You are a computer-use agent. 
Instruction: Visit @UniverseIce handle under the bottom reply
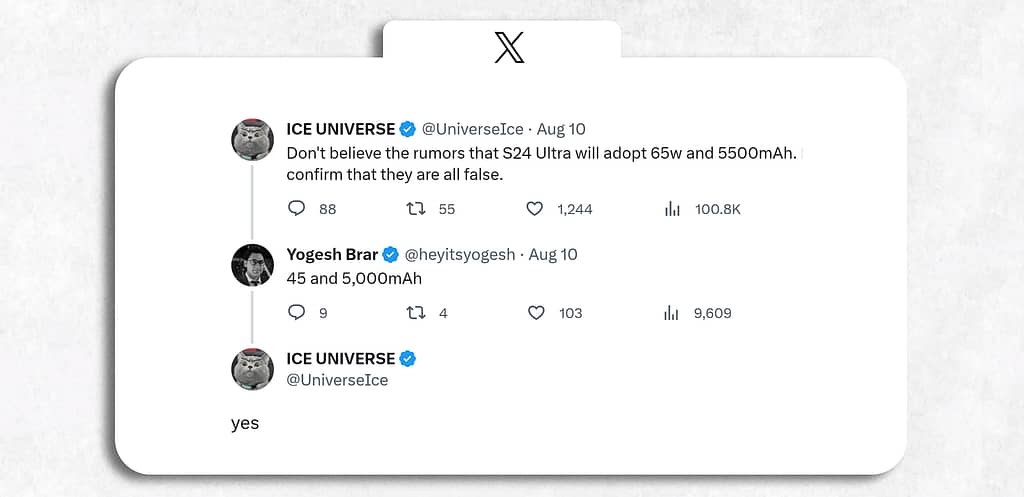[x=337, y=380]
